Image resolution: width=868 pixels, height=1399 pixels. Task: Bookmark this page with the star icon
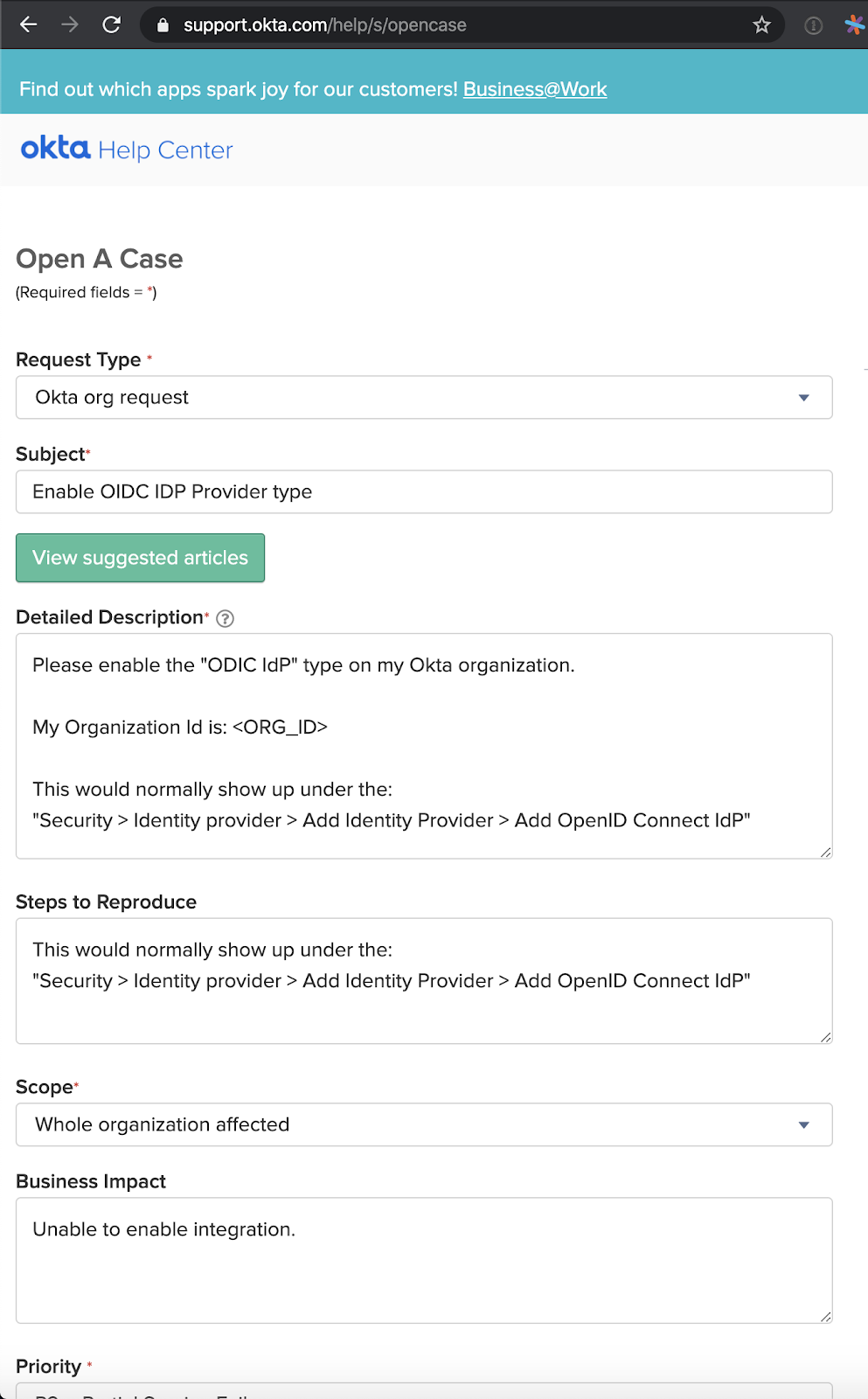(761, 25)
